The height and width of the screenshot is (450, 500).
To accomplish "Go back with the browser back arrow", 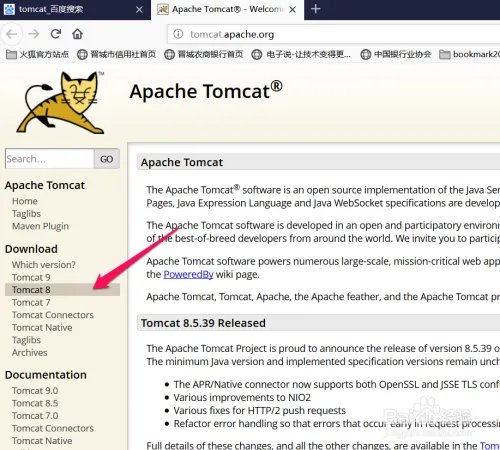I will pos(12,34).
